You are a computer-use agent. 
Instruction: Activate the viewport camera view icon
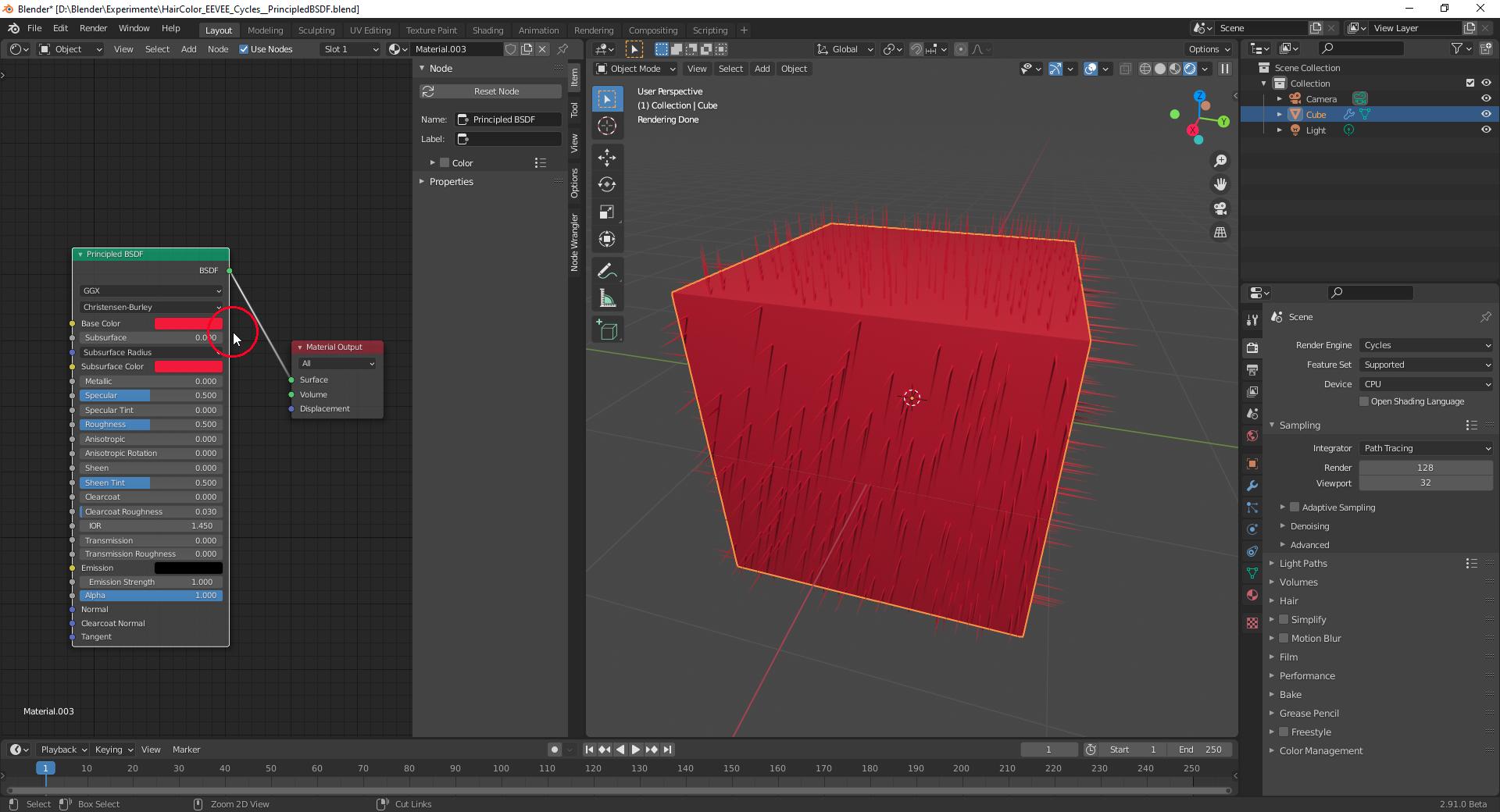point(1220,208)
